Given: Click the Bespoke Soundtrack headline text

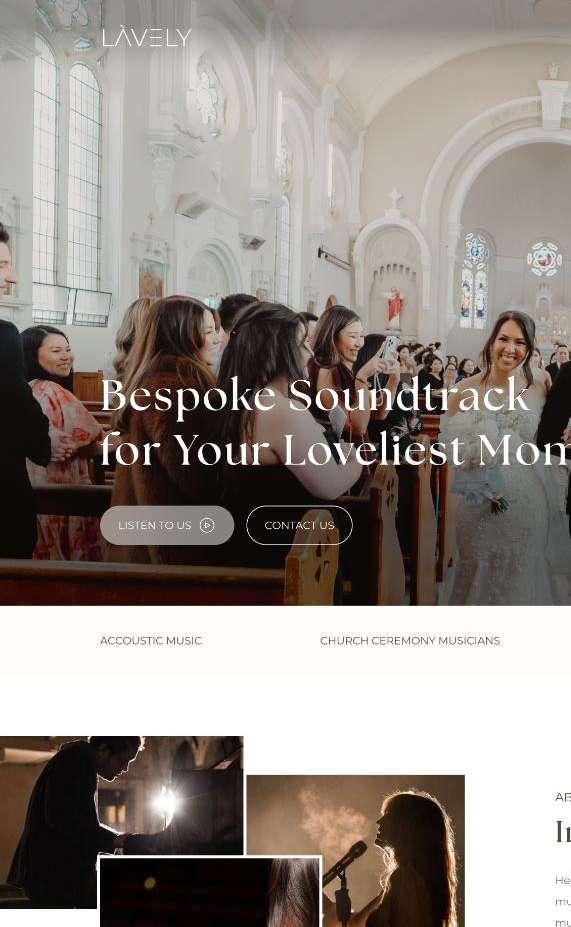Looking at the screenshot, I should tap(314, 396).
